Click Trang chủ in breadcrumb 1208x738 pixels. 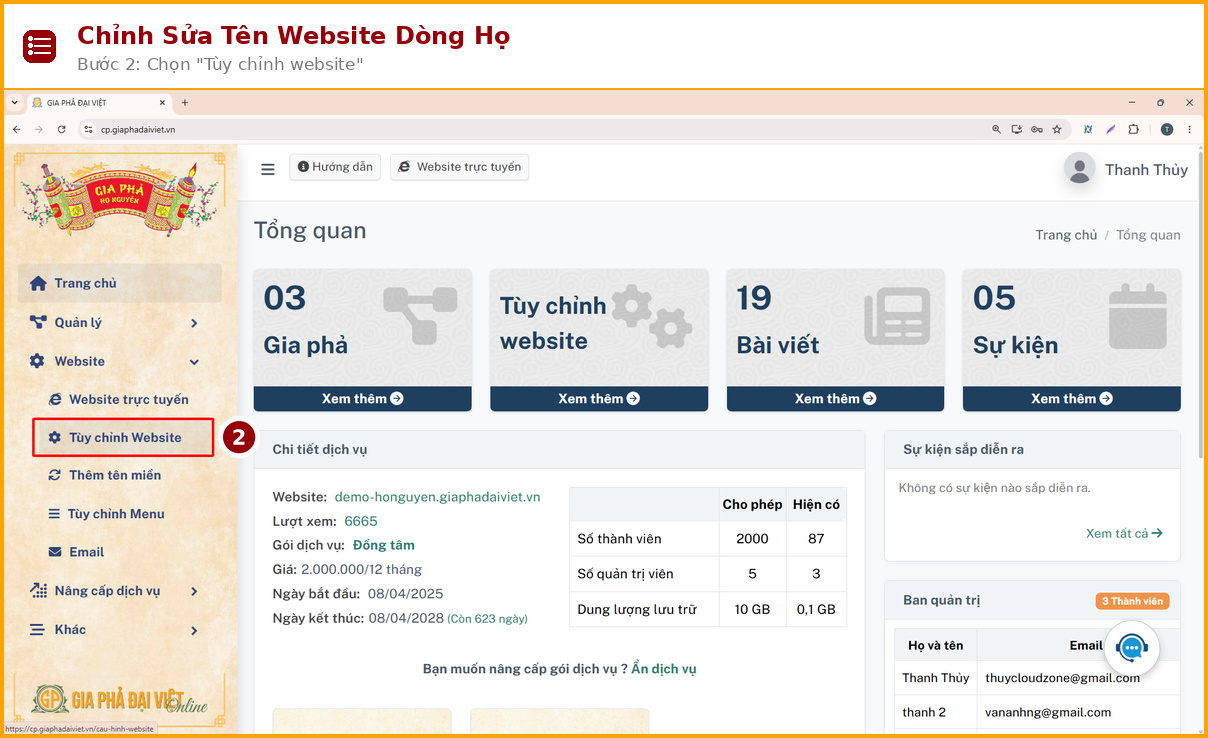(1066, 235)
